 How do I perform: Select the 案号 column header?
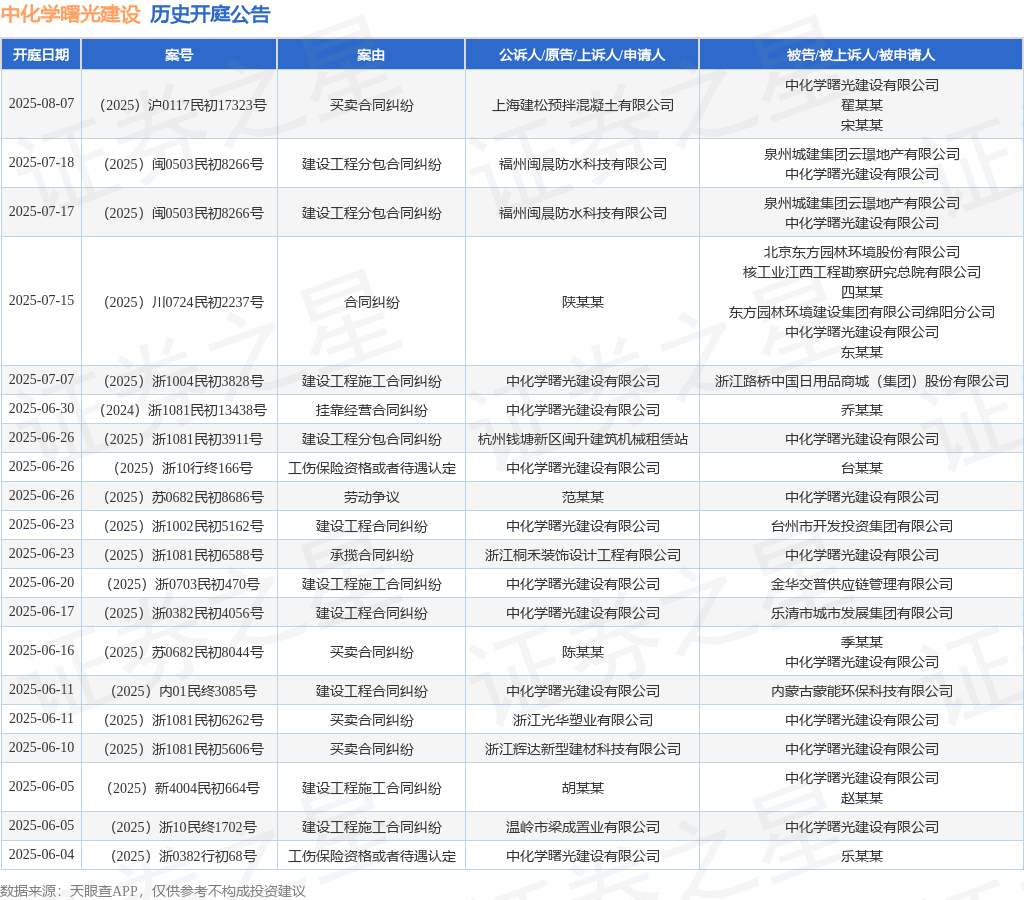coord(179,55)
